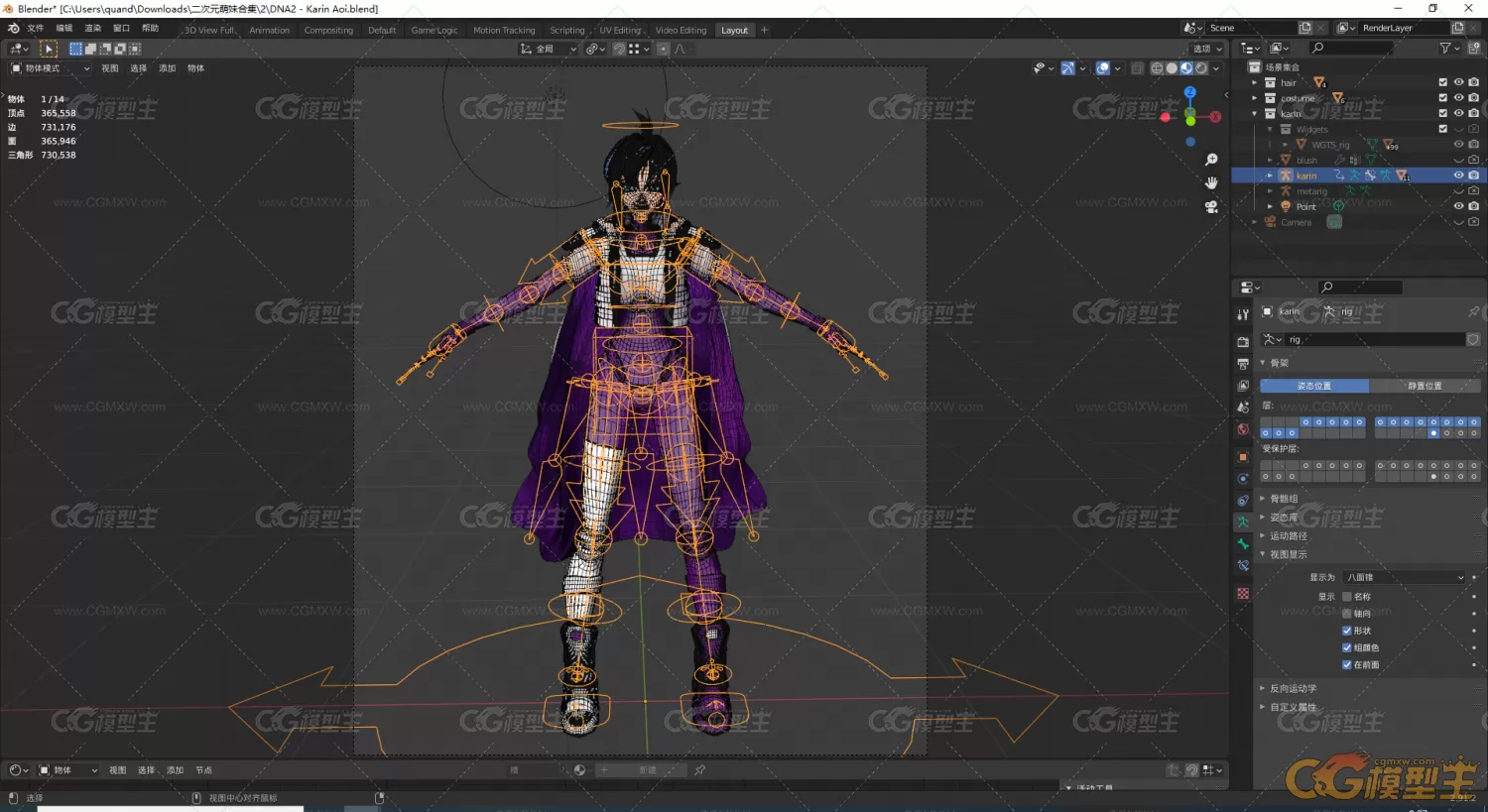The width and height of the screenshot is (1488, 812).
Task: Open the 物体模式 mode dropdown
Action: (x=50, y=68)
